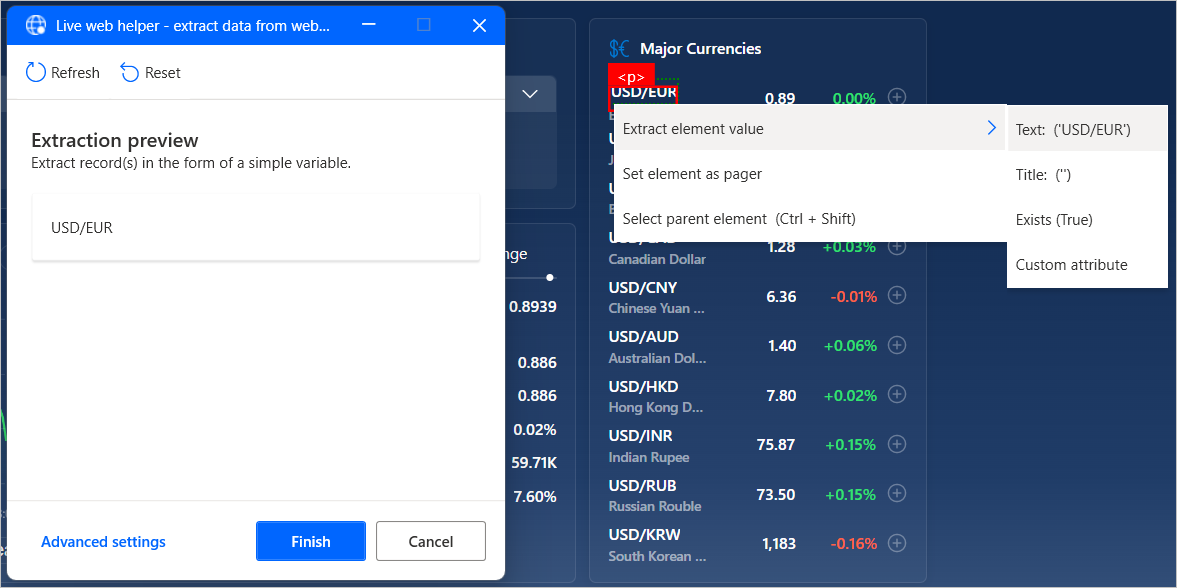Click the plus icon beside USD/RUB
Viewport: 1177px width, 588px height.
click(896, 493)
